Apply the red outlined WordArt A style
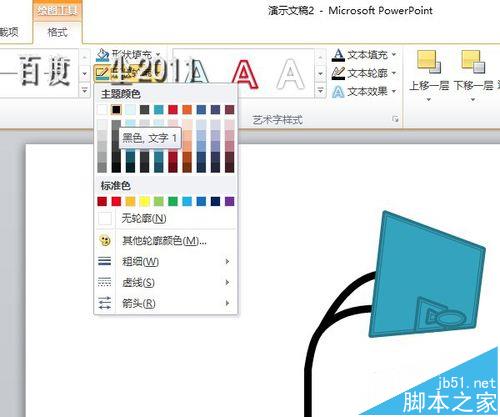This screenshot has width=500, height=417. (x=245, y=74)
